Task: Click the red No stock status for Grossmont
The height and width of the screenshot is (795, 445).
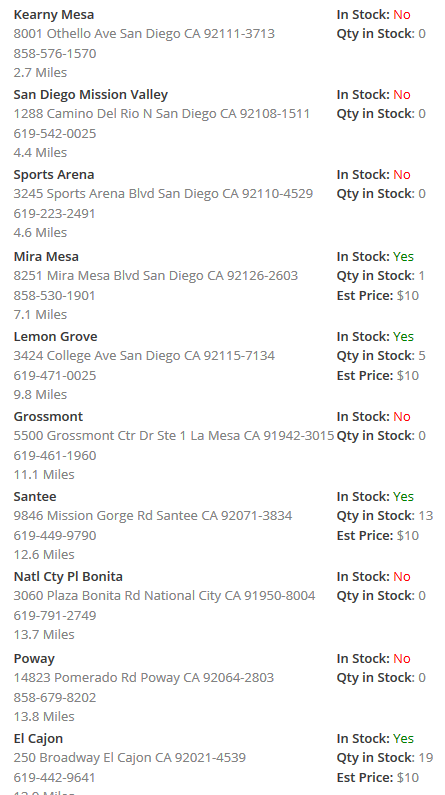Action: 402,417
